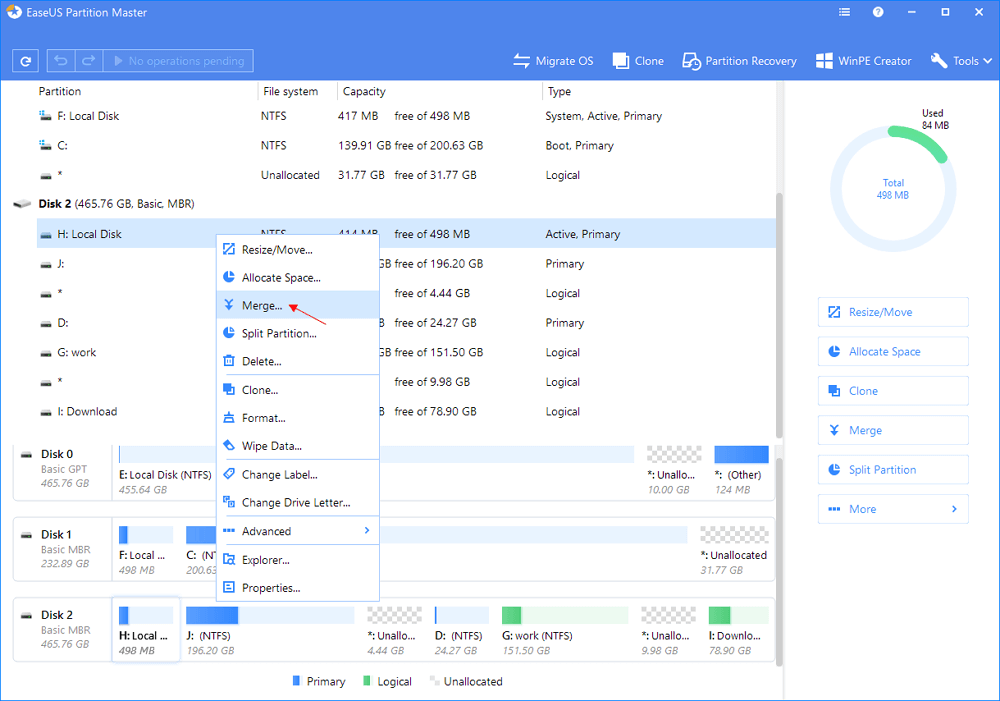The width and height of the screenshot is (1000, 701).
Task: Select J: (NTFS) 196.20 GB block on Disk 2
Action: pyautogui.click(x=270, y=631)
